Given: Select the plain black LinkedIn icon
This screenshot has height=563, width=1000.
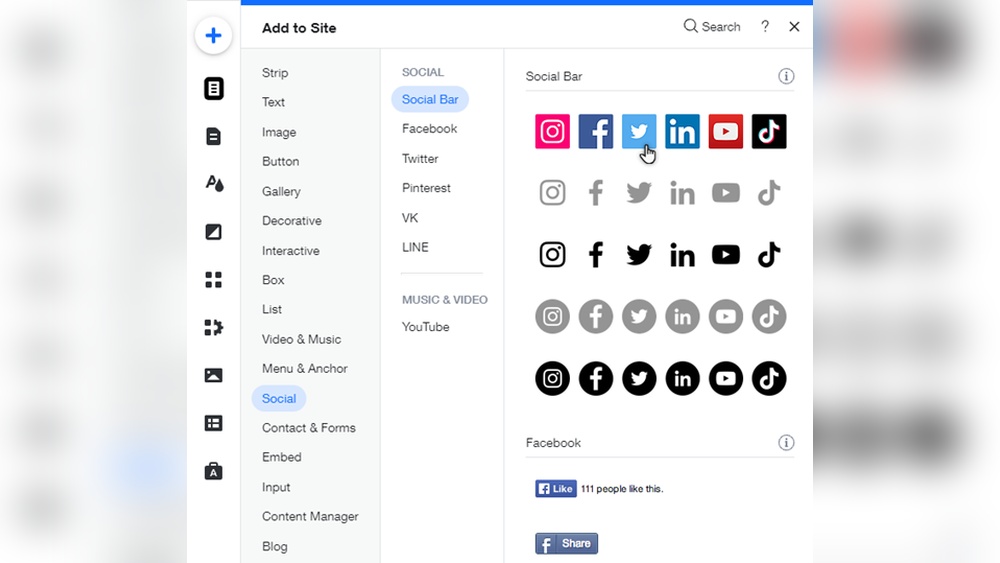Looking at the screenshot, I should pyautogui.click(x=682, y=255).
